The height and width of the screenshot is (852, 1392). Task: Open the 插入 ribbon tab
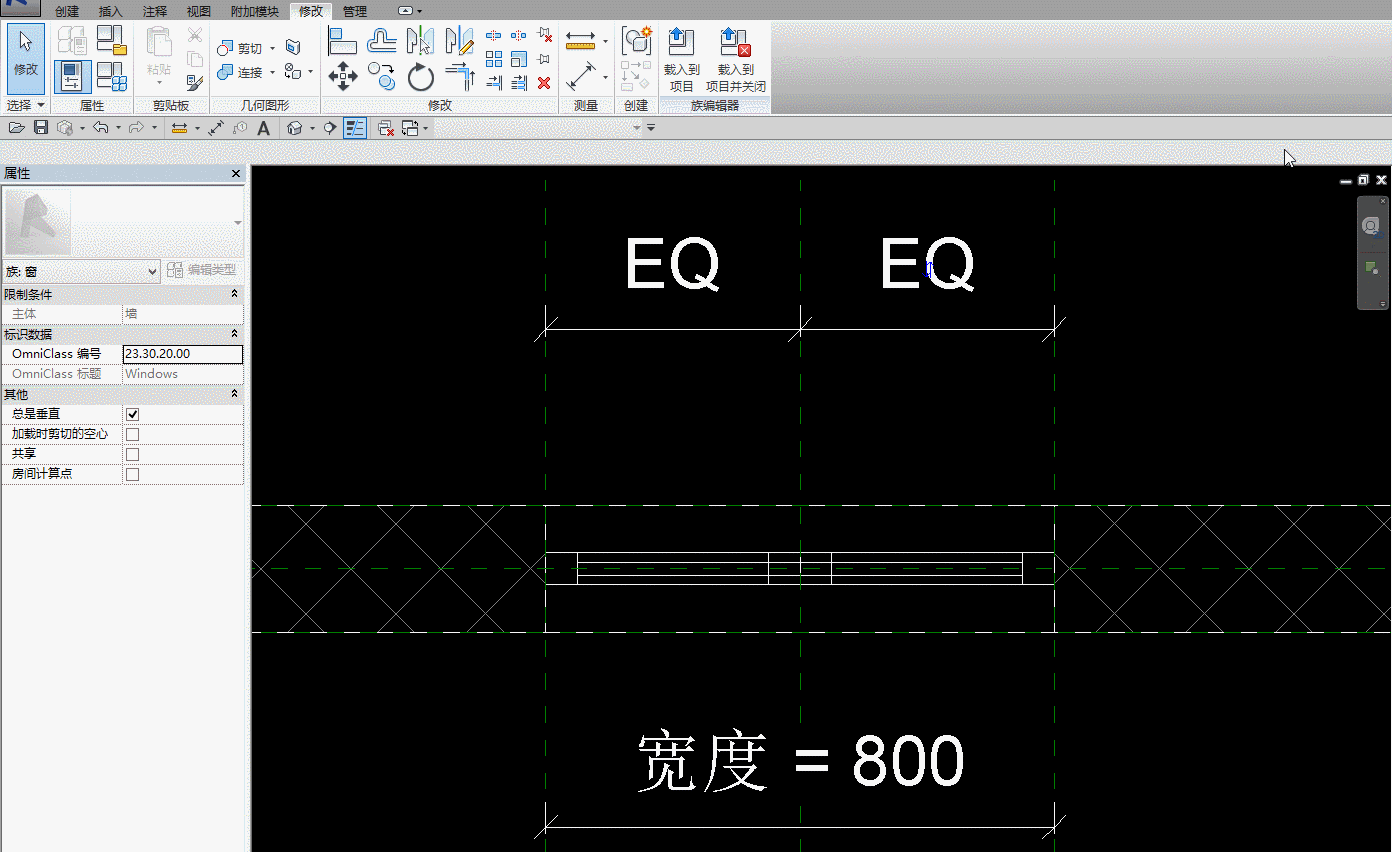(111, 11)
